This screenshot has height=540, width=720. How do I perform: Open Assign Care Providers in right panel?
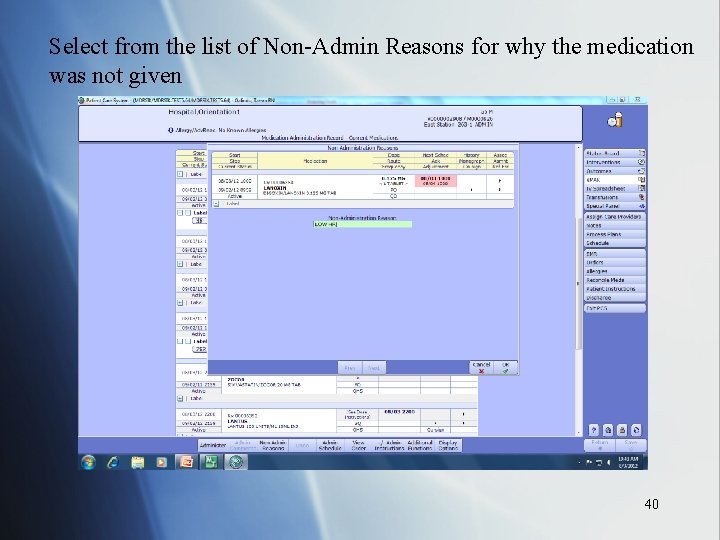click(615, 216)
